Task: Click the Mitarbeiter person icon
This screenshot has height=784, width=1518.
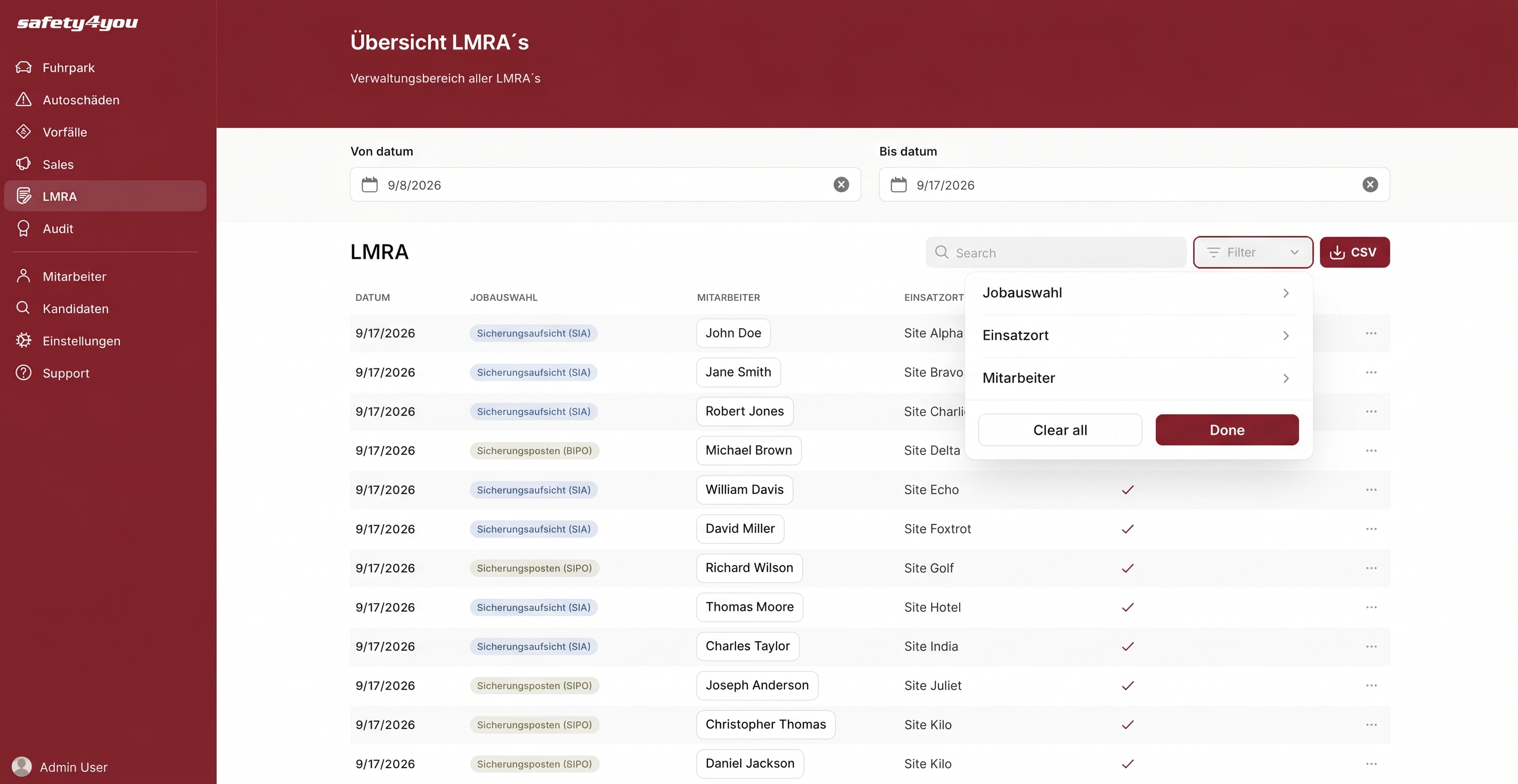Action: pos(23,276)
